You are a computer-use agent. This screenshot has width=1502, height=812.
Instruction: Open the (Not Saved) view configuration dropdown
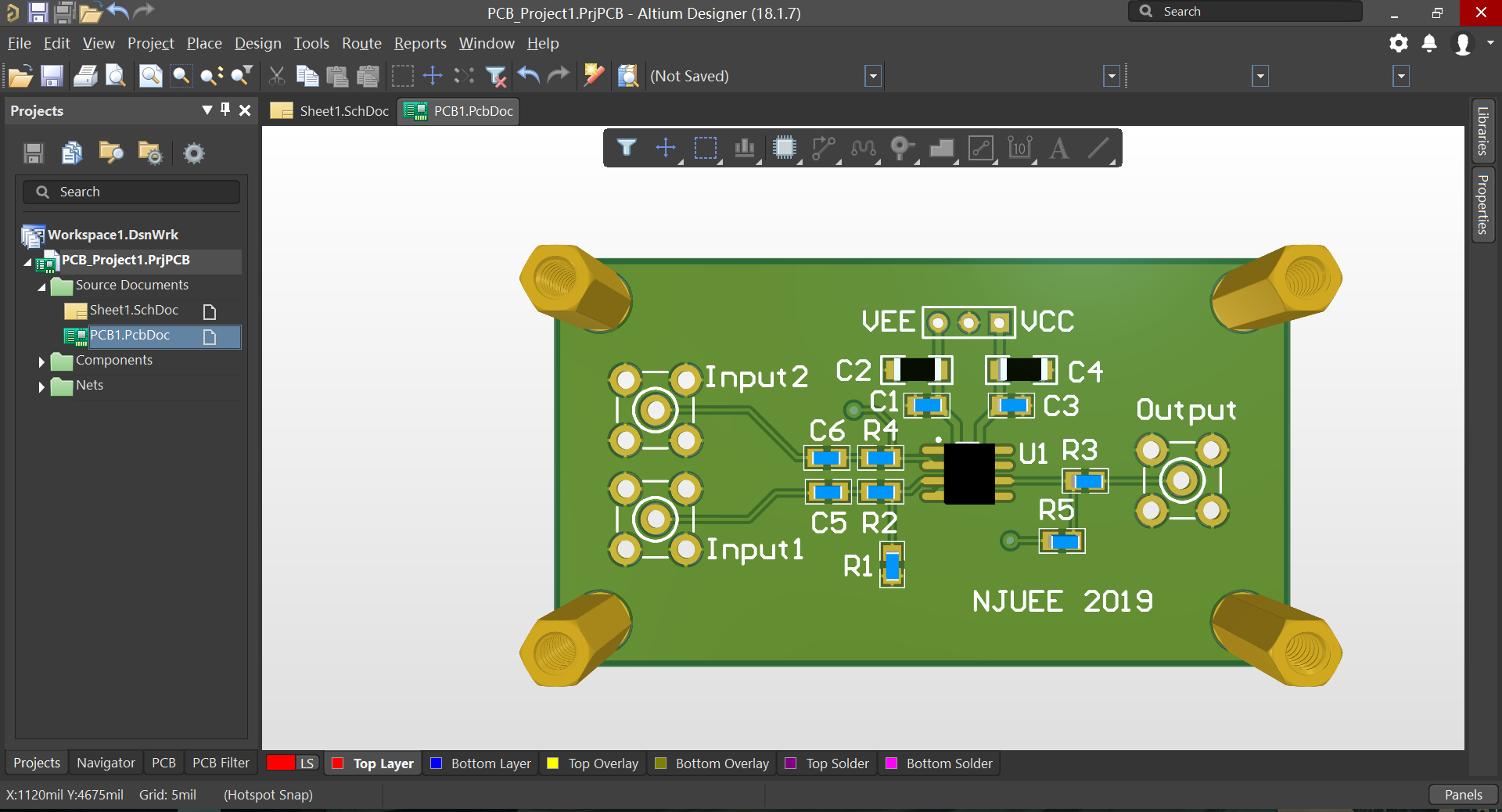[x=874, y=76]
